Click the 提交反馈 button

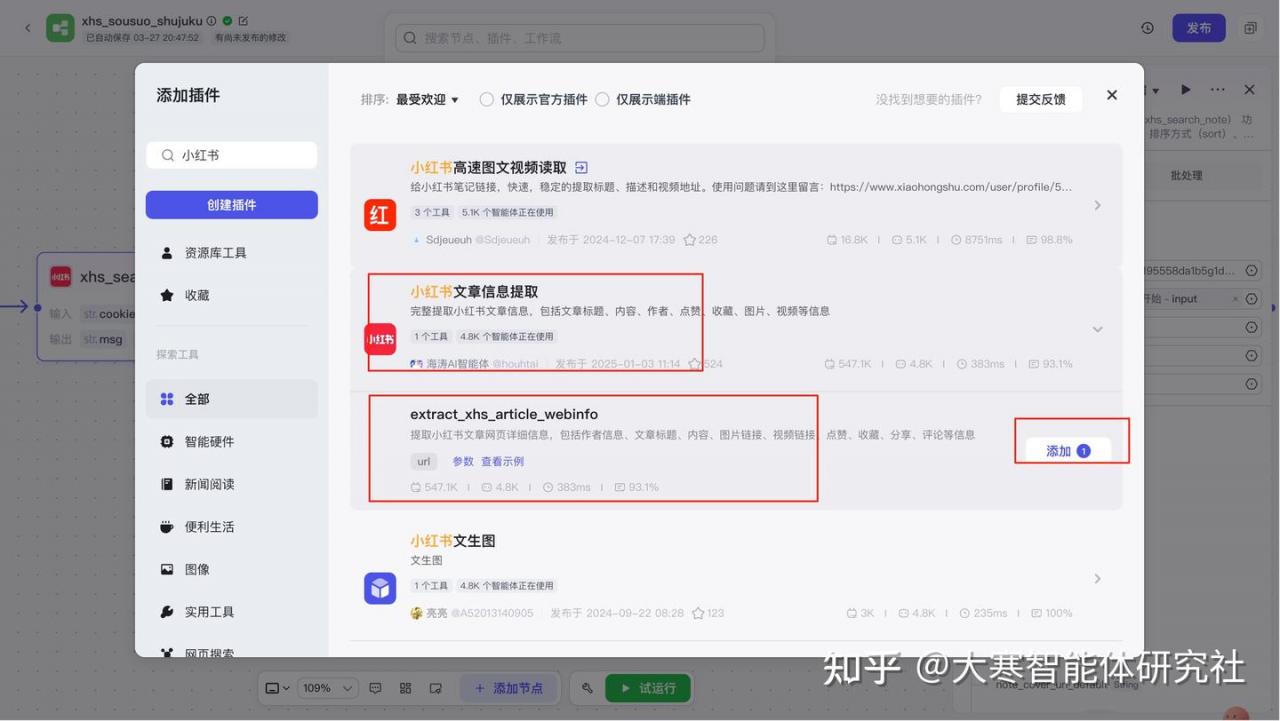[1041, 99]
